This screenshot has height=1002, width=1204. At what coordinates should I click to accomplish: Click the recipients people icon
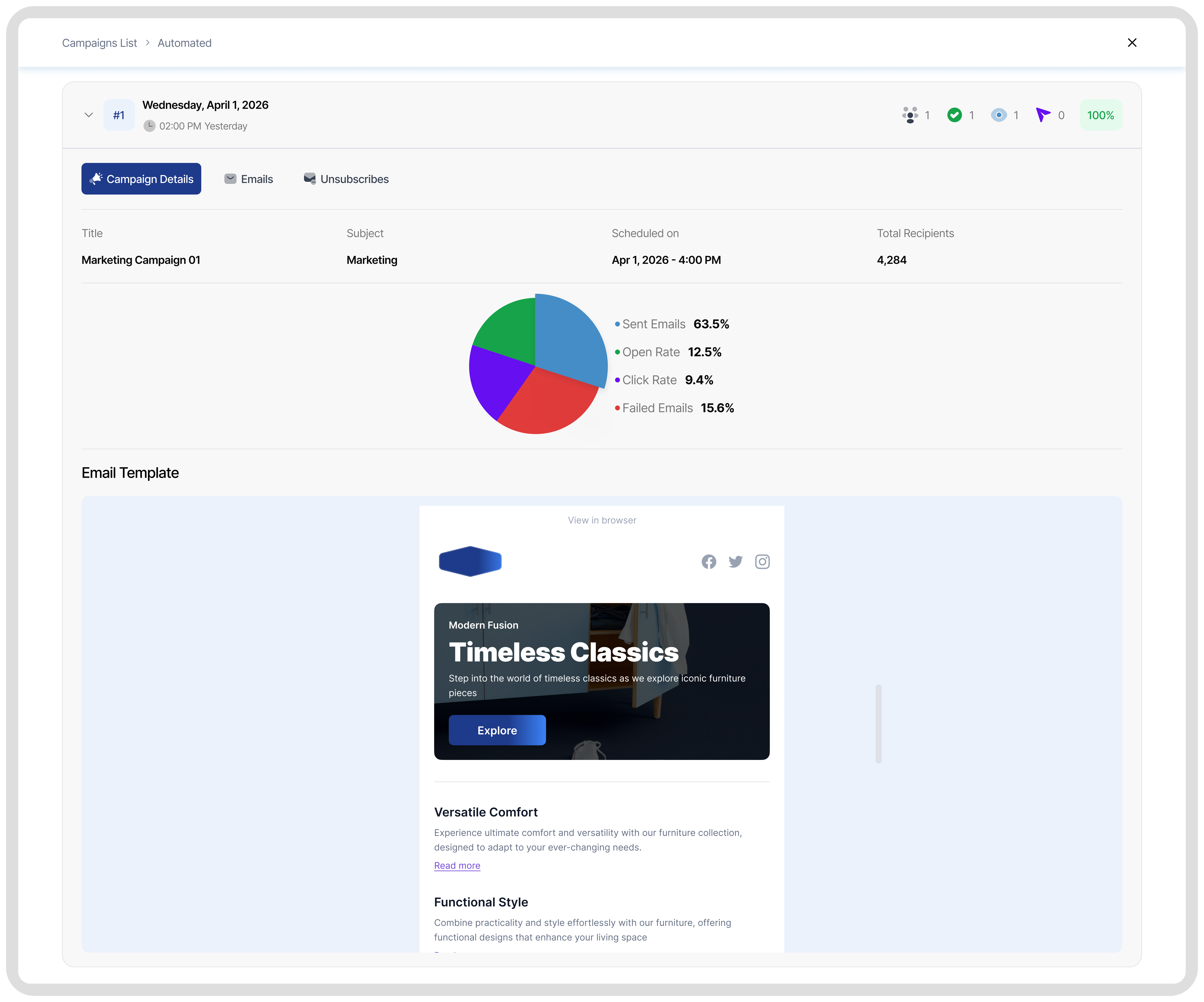click(x=910, y=115)
